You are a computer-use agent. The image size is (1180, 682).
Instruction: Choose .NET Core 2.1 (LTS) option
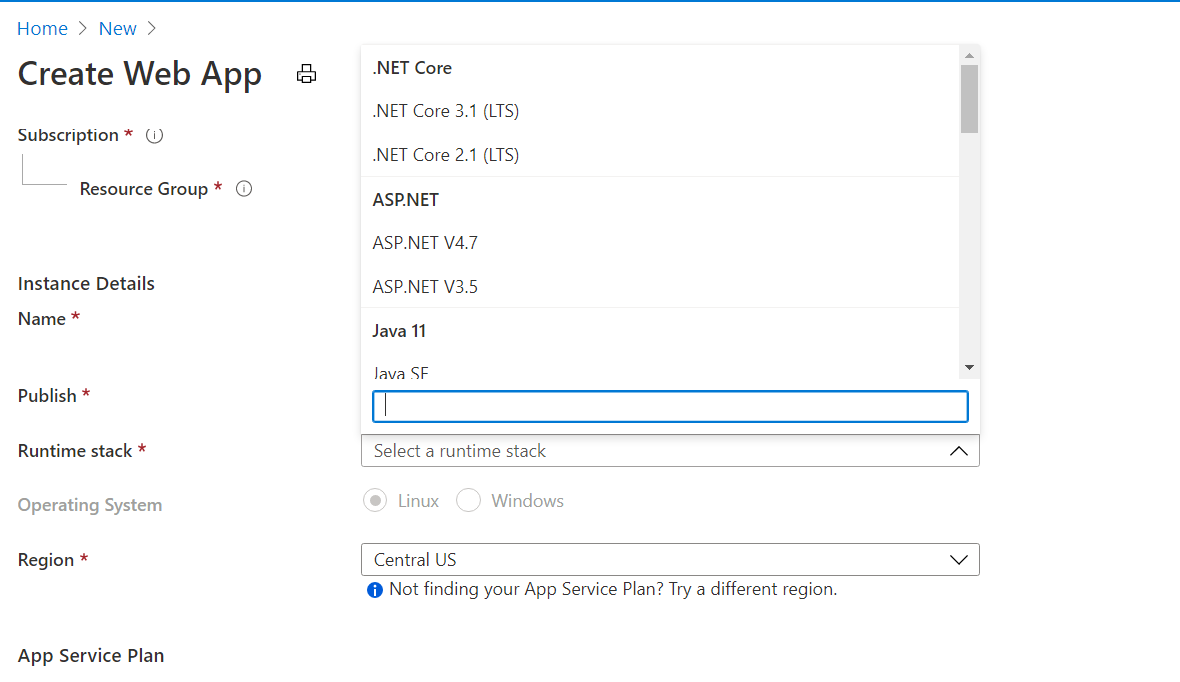(446, 155)
